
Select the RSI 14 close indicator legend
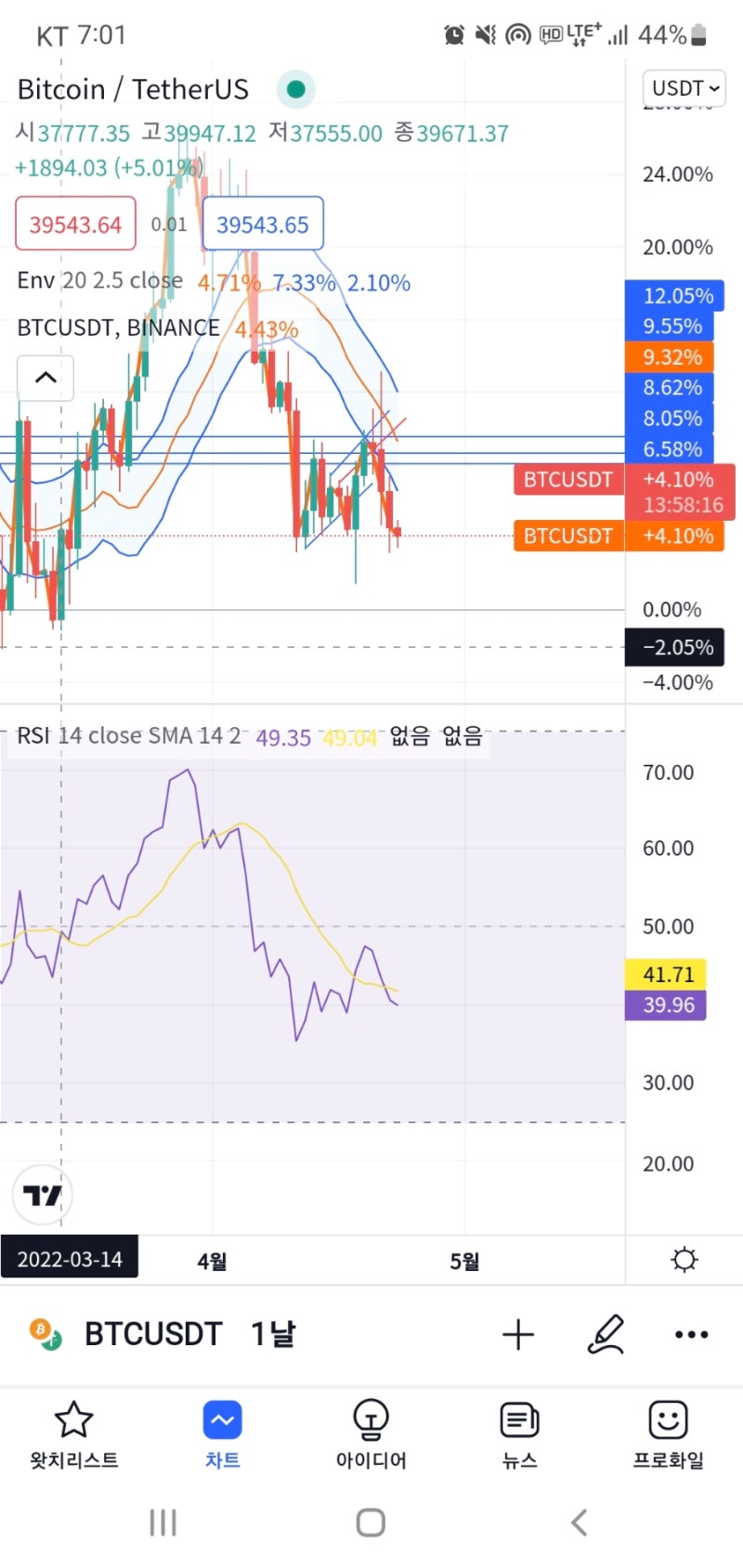click(128, 736)
